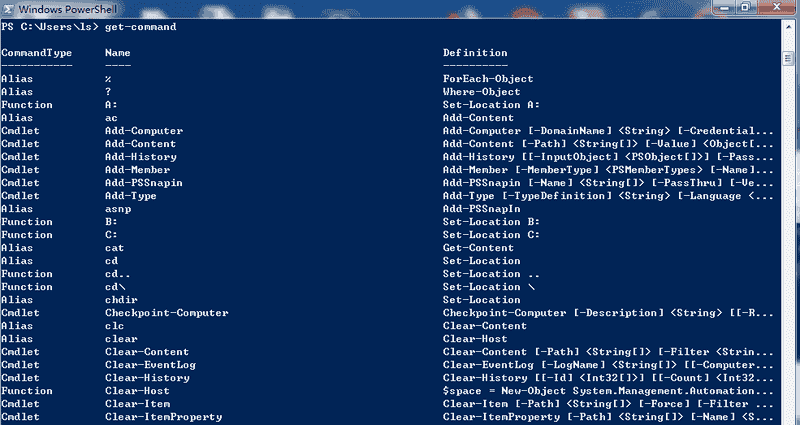Click the typed get-command text in the prompt
This screenshot has width=800, height=425.
coord(147,27)
